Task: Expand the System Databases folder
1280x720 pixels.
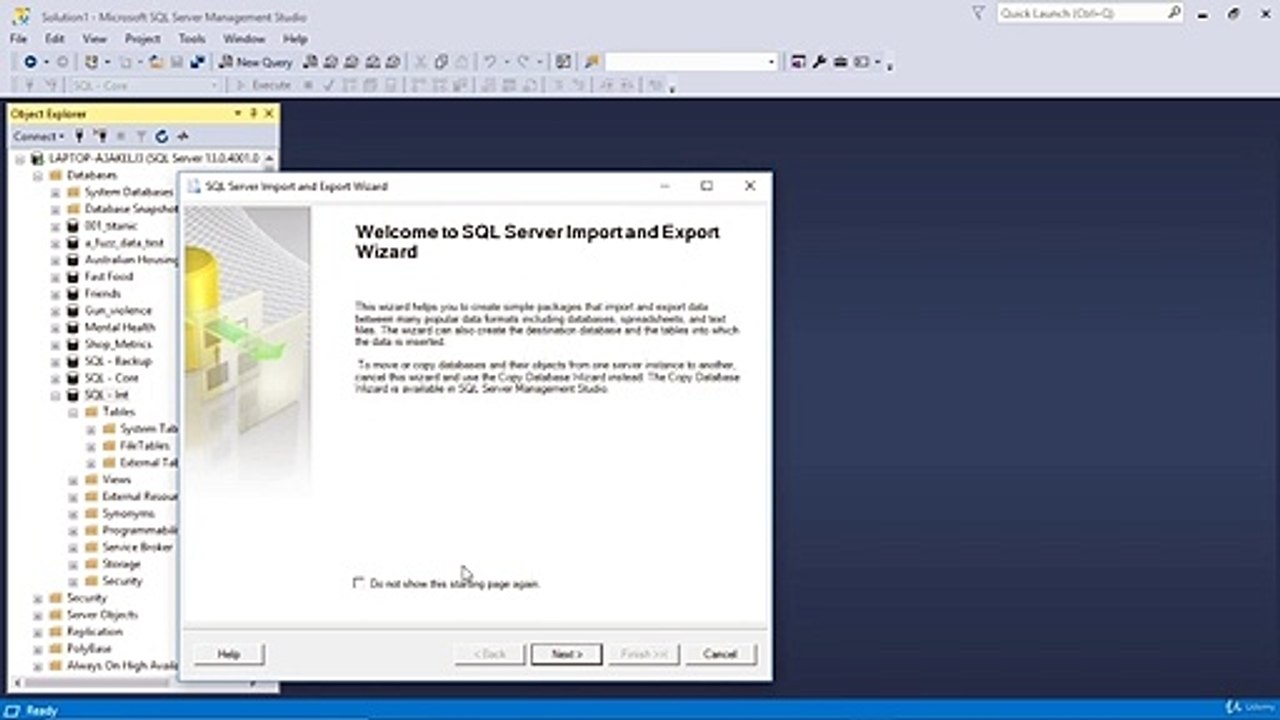Action: point(56,192)
